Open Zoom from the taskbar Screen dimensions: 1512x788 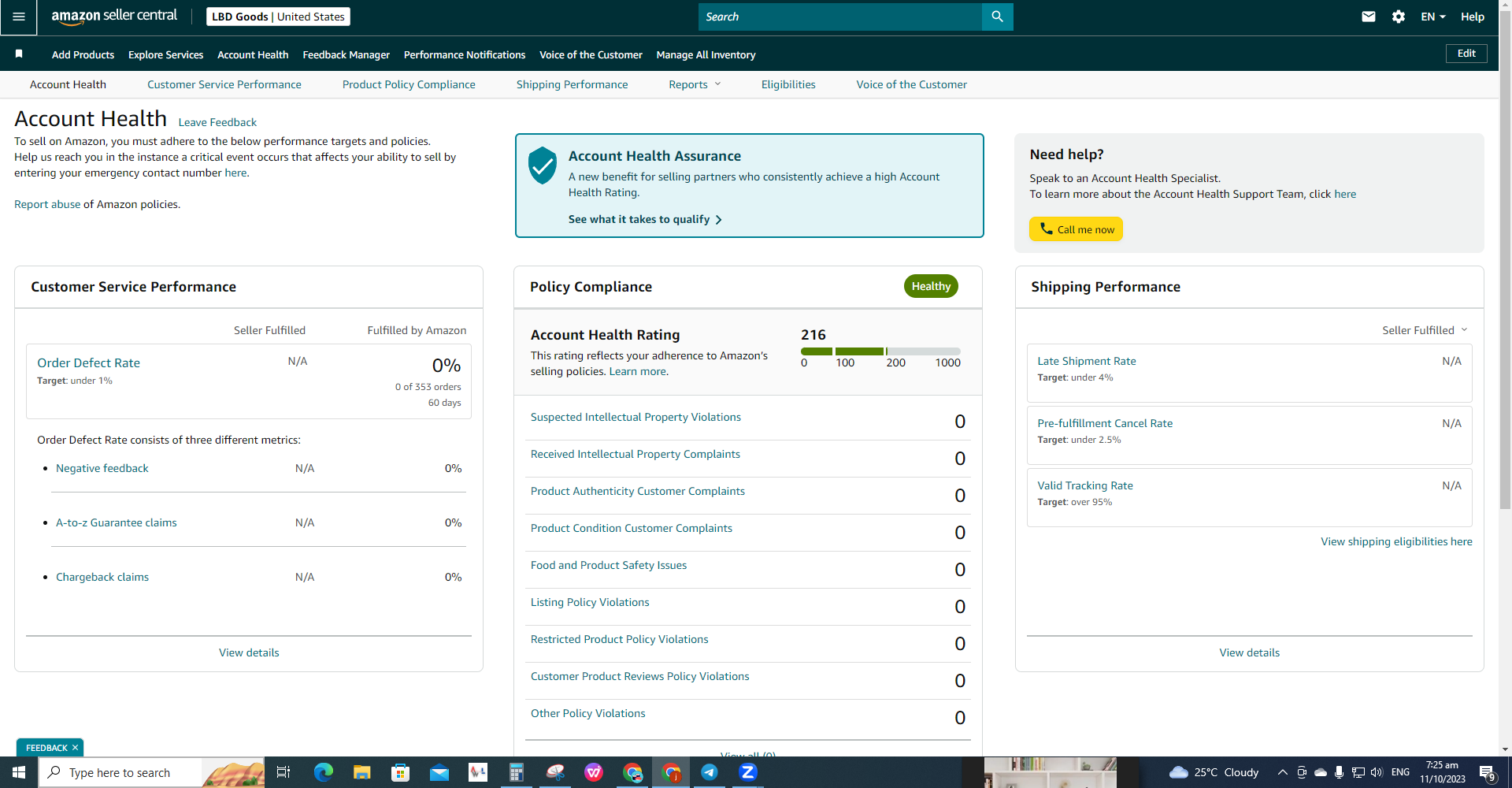click(748, 772)
